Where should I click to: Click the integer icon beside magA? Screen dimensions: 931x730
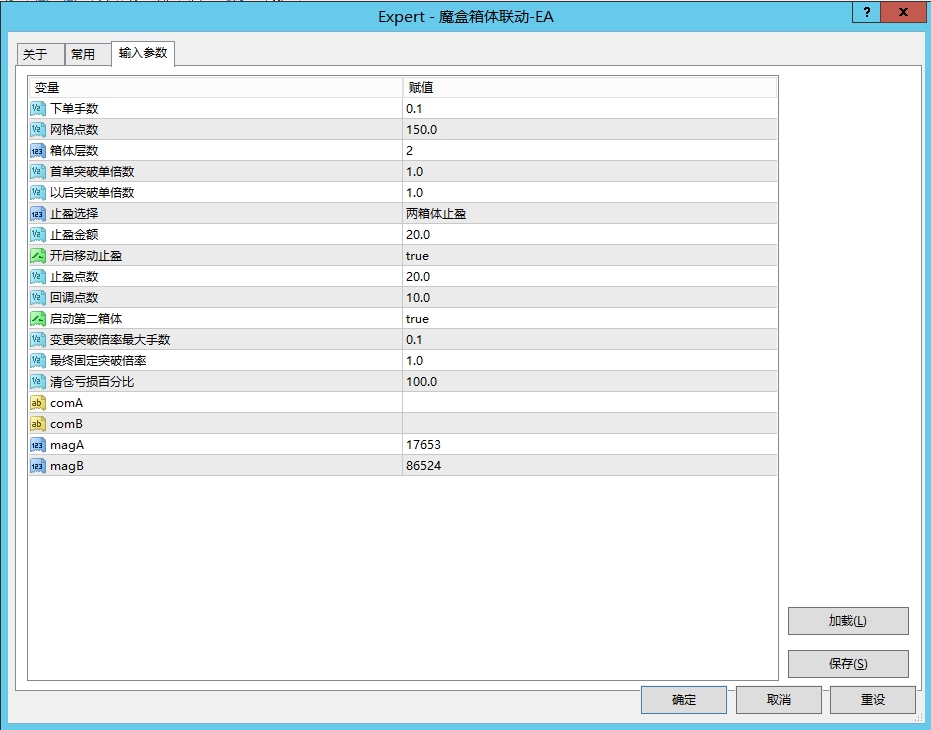point(38,444)
